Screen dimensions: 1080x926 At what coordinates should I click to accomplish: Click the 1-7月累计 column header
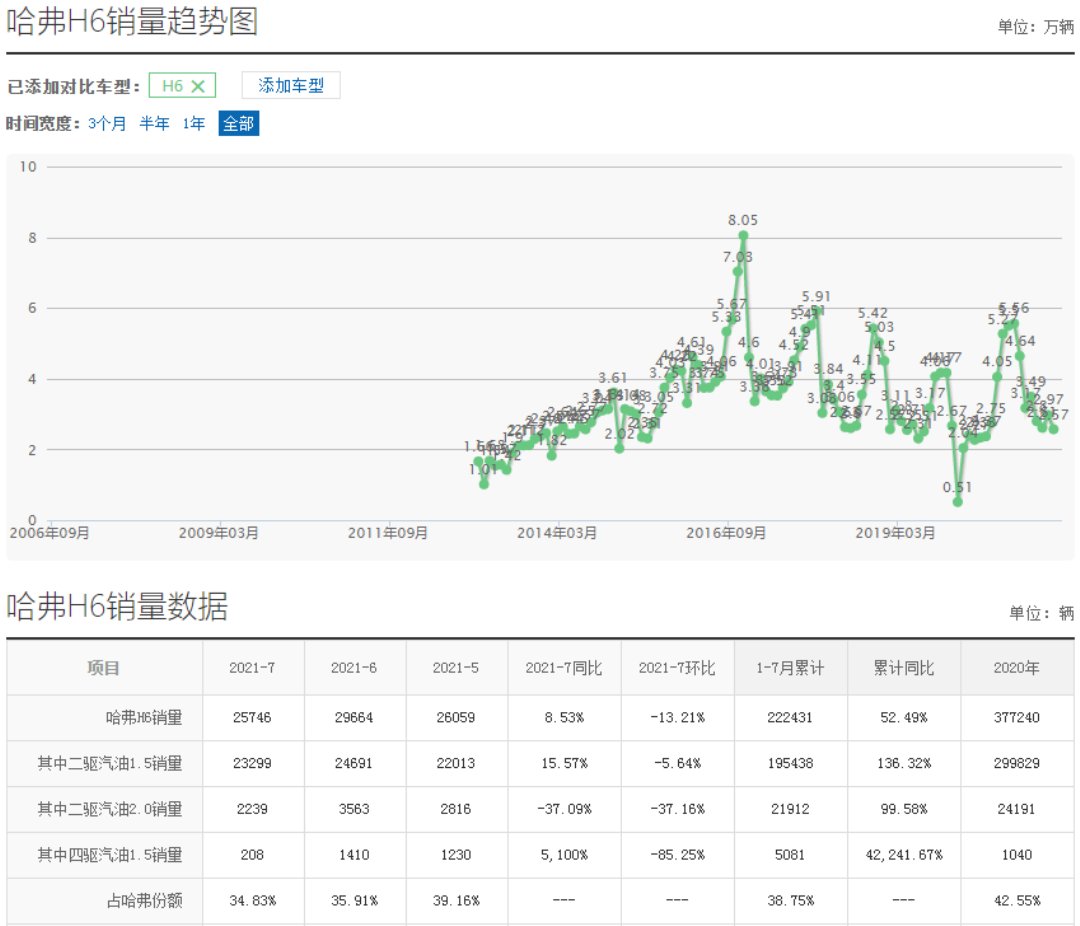click(790, 668)
